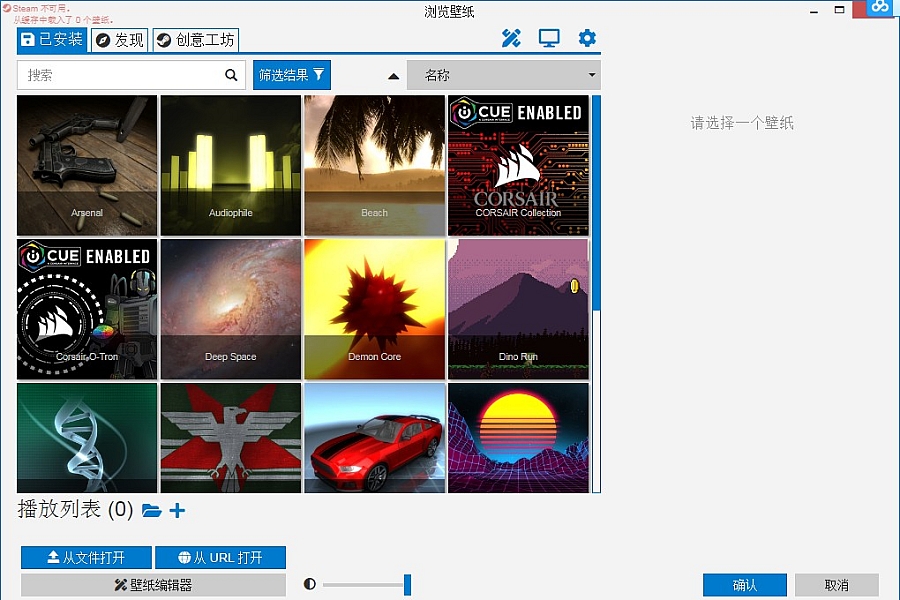Select the DNA helix wallpaper
Screen dimensions: 900x600
87,438
